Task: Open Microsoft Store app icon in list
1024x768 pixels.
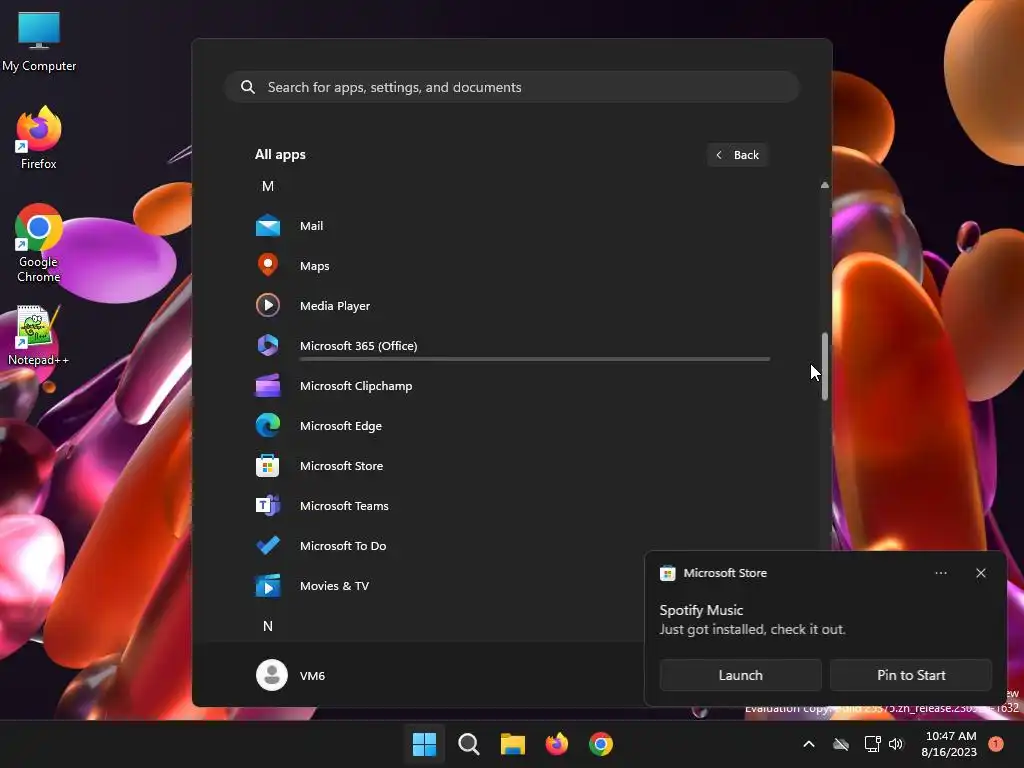Action: click(x=268, y=466)
